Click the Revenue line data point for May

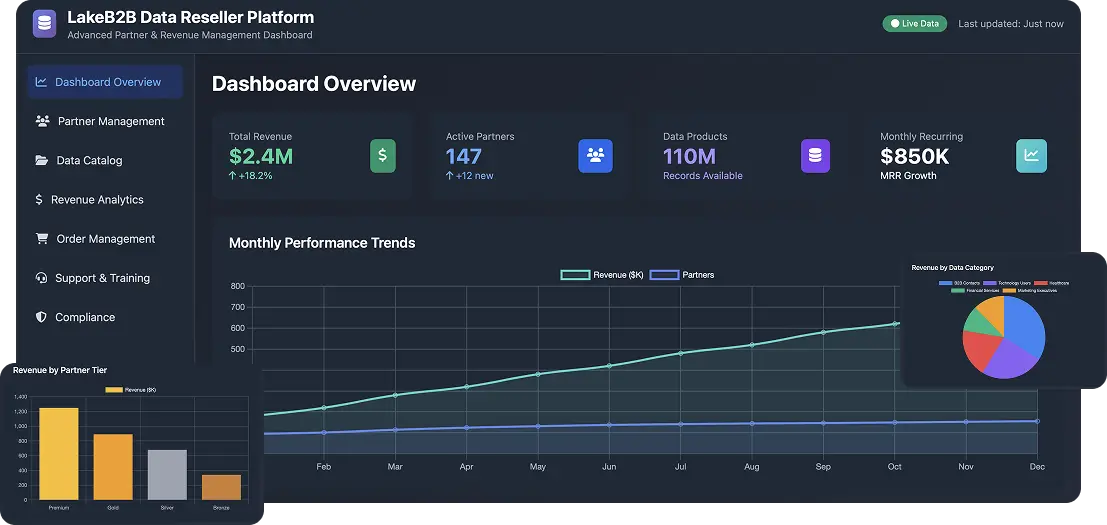point(538,374)
